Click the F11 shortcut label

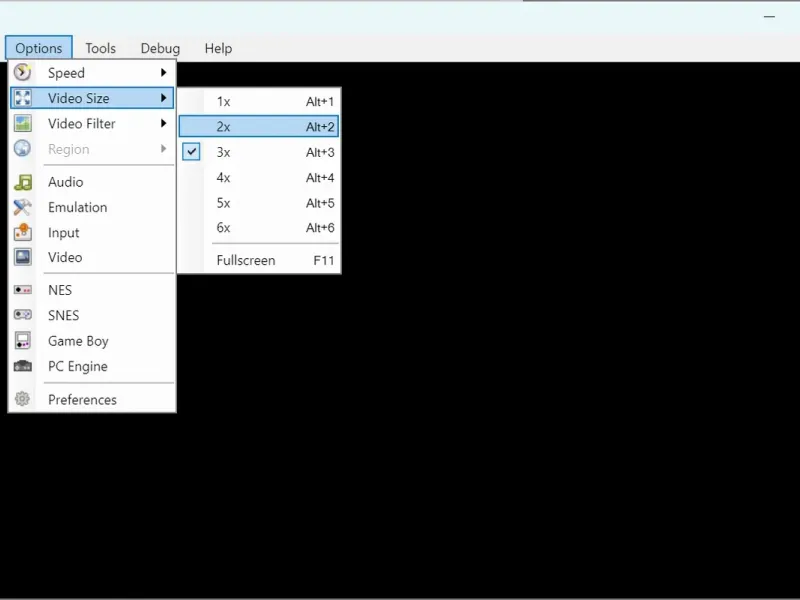click(323, 260)
